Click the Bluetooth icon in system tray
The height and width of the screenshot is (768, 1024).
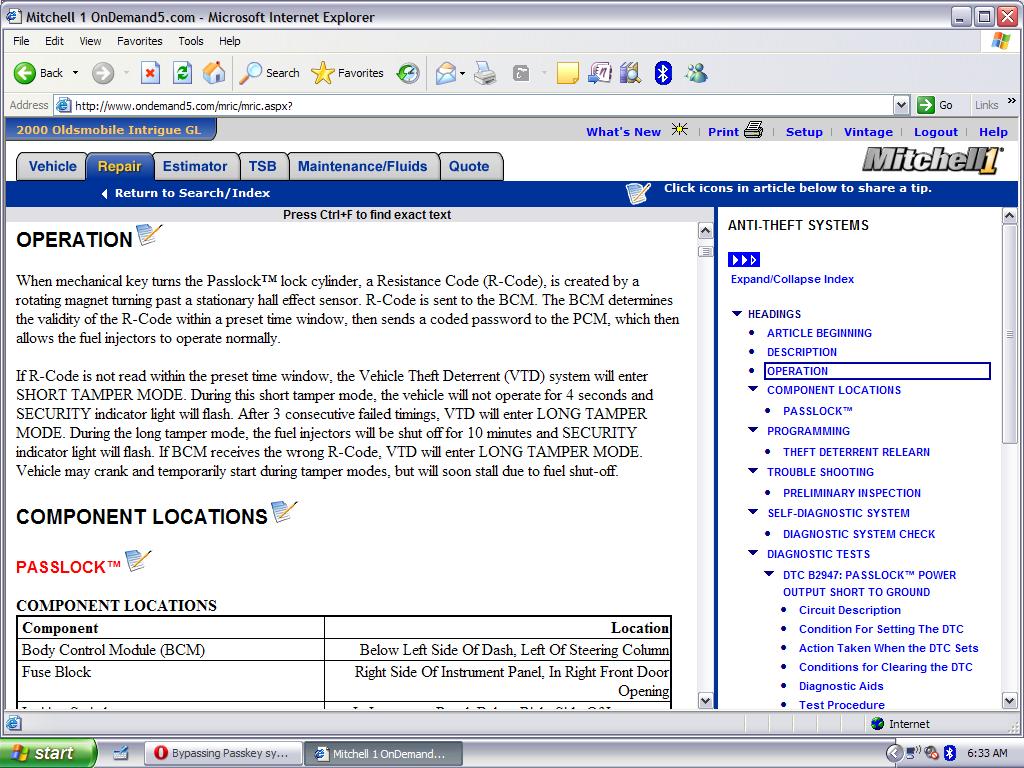[950, 753]
